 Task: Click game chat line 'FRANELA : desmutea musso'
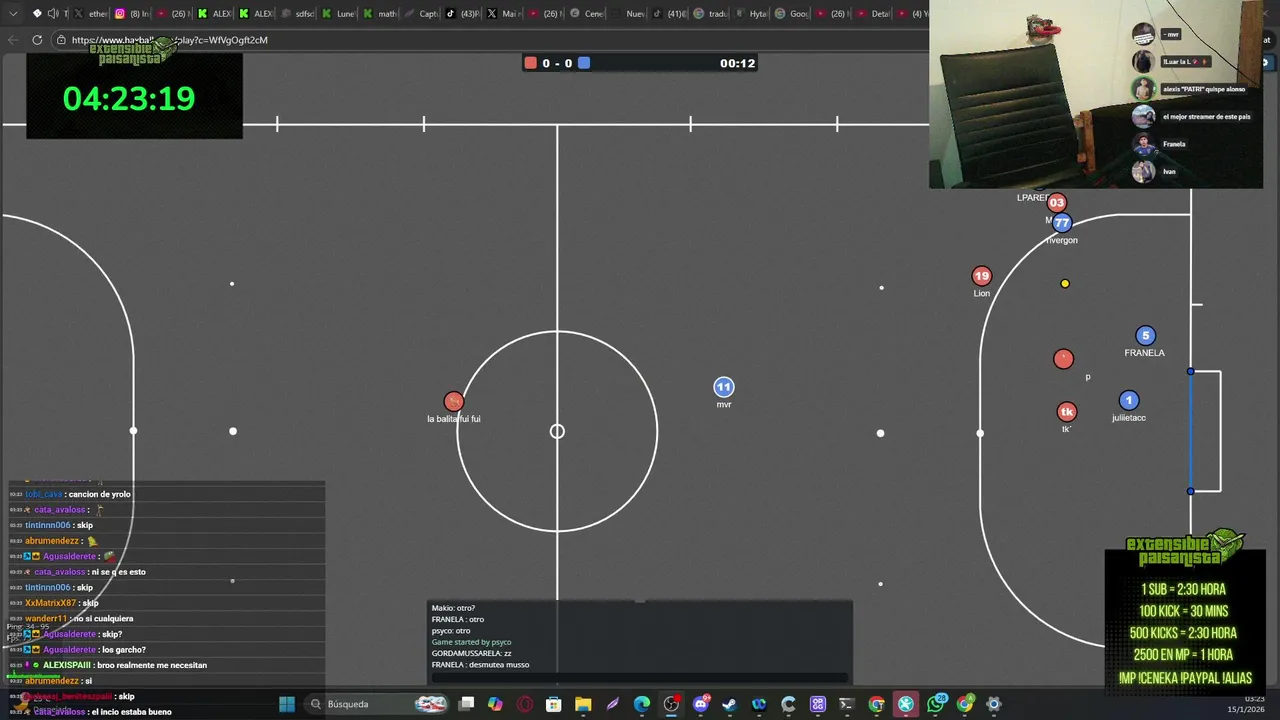pos(480,665)
